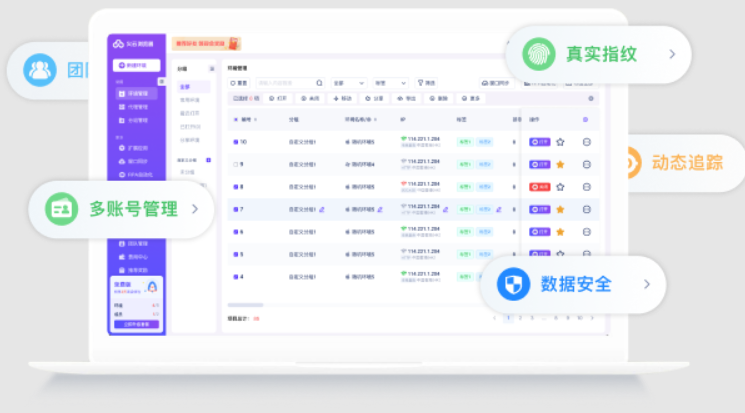Click the edit pencil beside row 7 group name
Screen dimensions: 745x413
pyautogui.click(x=322, y=209)
